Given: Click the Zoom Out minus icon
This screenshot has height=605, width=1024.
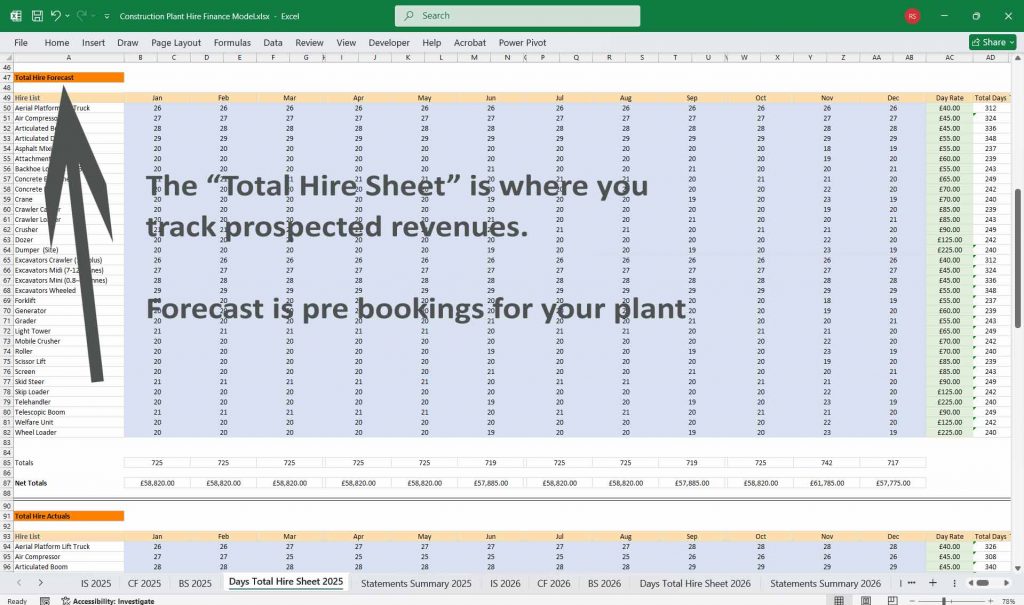Looking at the screenshot, I should click(912, 599).
